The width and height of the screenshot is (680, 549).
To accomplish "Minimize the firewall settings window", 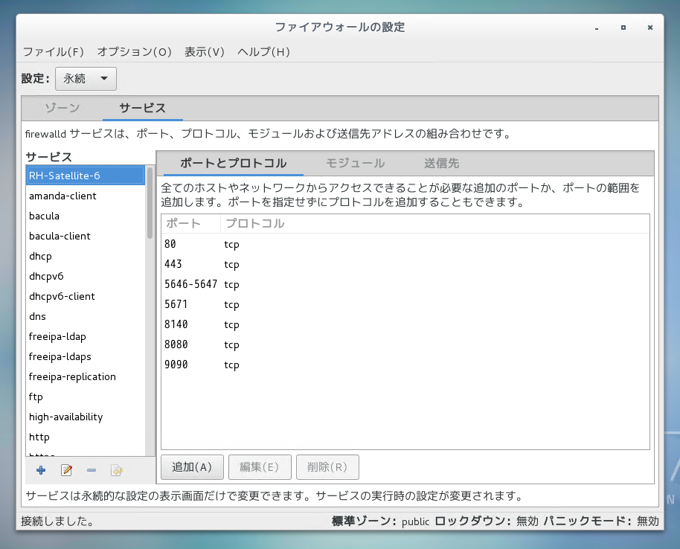I will tap(597, 28).
